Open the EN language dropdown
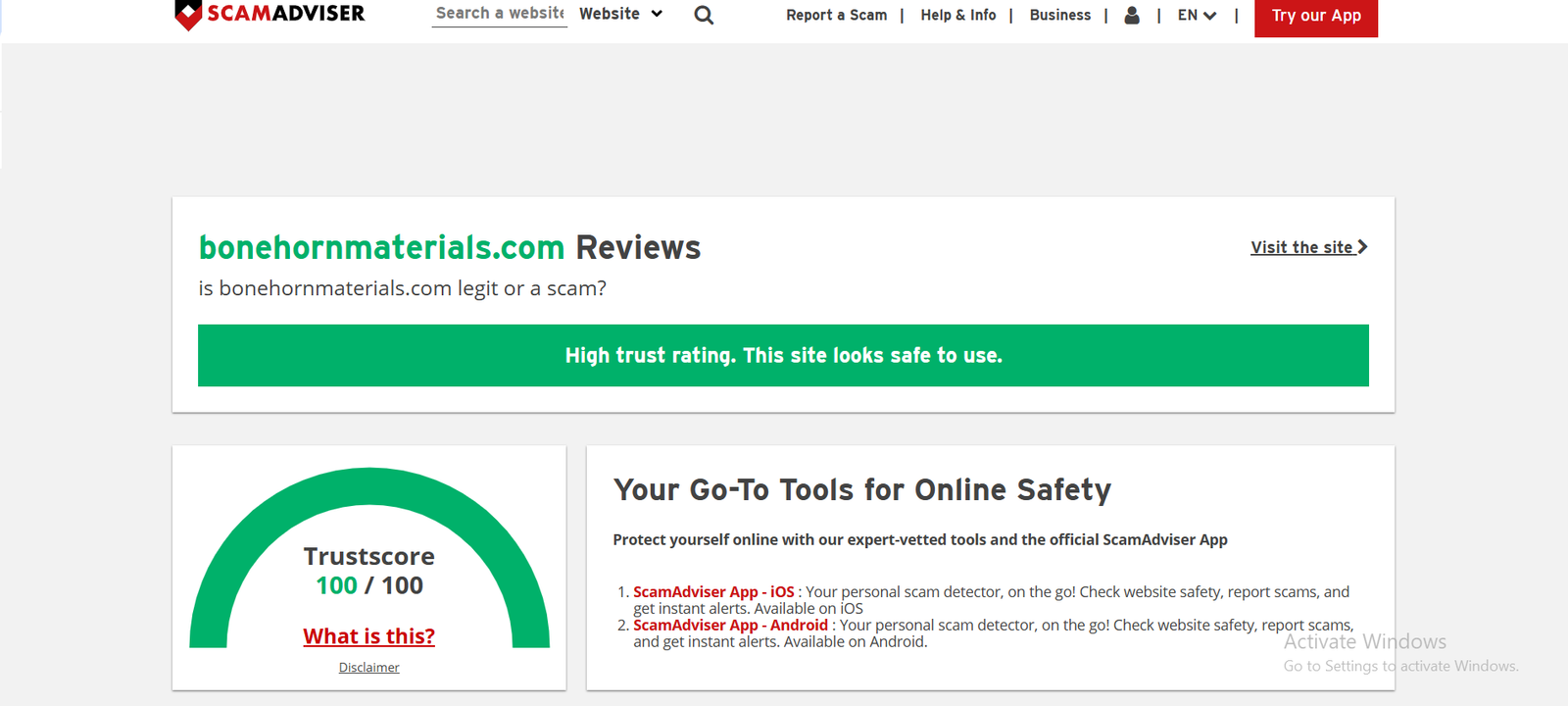 (1197, 15)
